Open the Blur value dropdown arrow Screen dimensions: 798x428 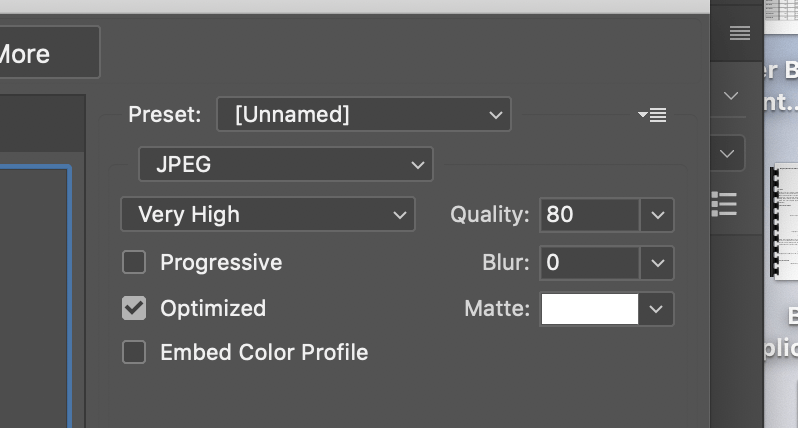656,263
